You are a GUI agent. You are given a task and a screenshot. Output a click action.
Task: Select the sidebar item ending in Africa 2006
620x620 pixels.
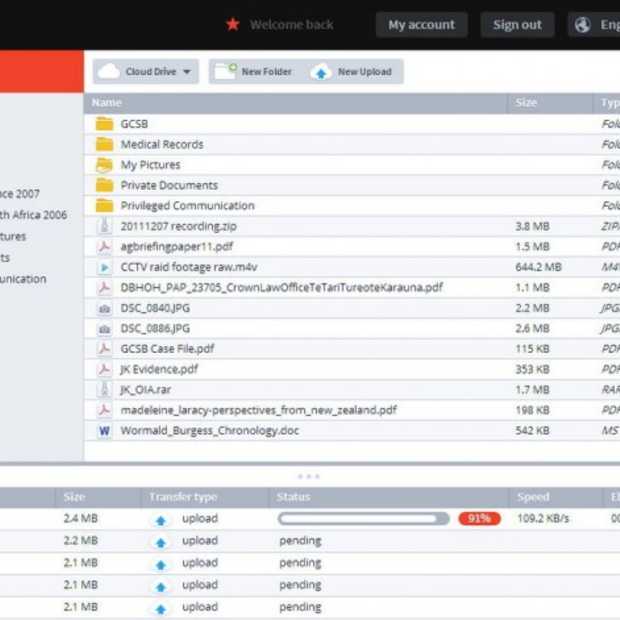pos(33,215)
